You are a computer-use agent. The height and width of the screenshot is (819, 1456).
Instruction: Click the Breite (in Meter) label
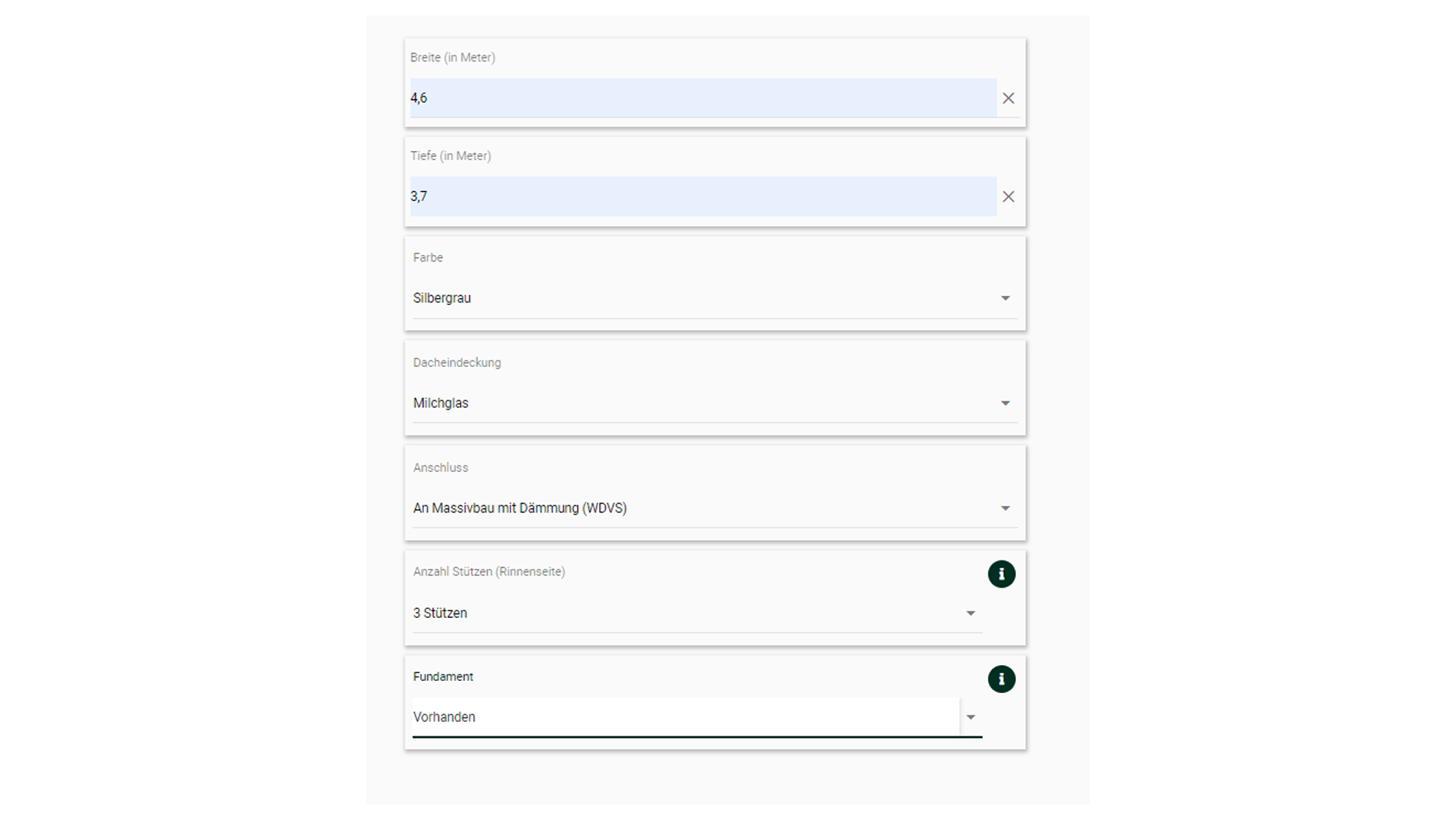tap(452, 58)
